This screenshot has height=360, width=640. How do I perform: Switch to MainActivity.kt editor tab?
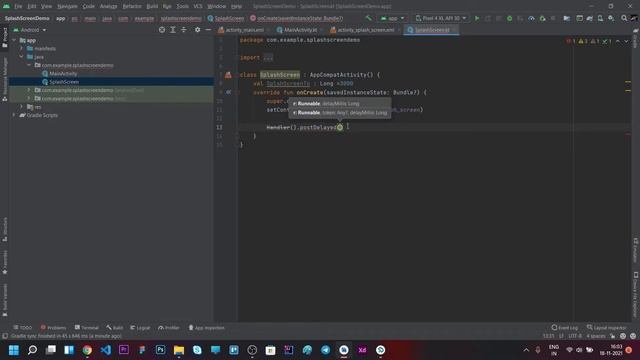point(300,30)
